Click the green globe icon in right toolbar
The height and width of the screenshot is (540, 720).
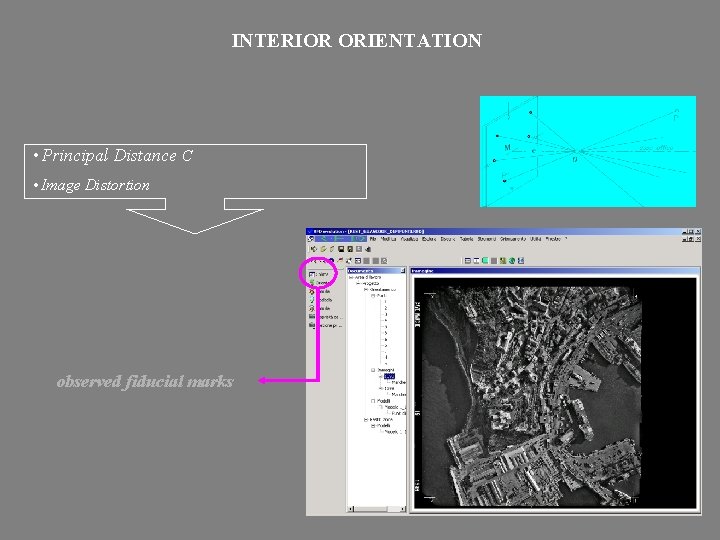click(512, 260)
